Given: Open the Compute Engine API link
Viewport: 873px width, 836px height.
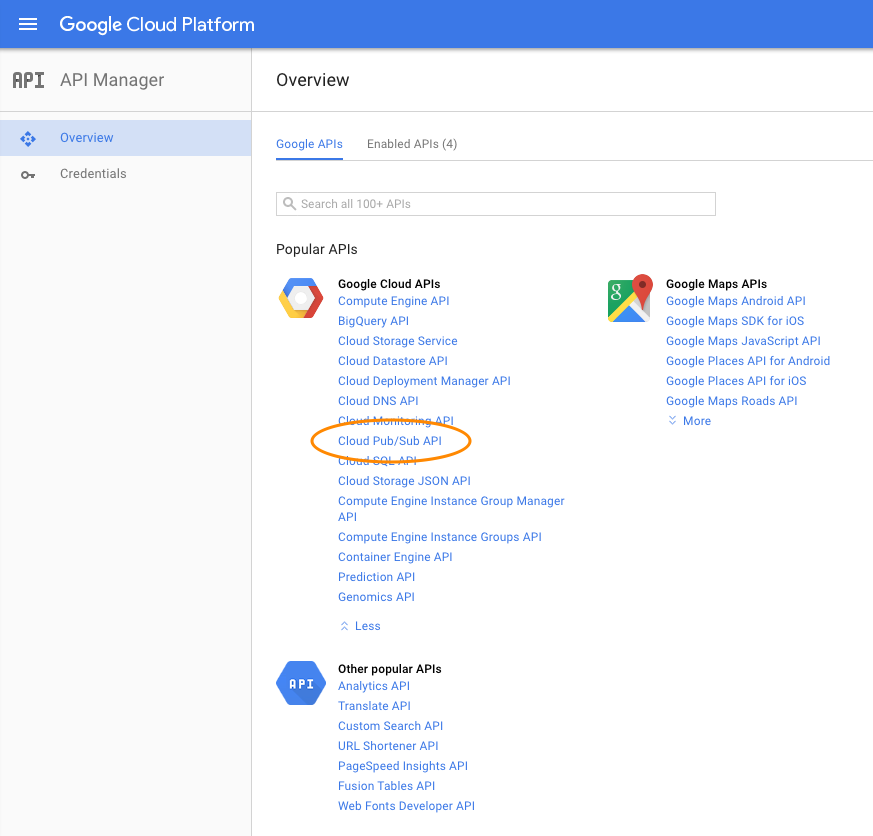Looking at the screenshot, I should pyautogui.click(x=394, y=301).
